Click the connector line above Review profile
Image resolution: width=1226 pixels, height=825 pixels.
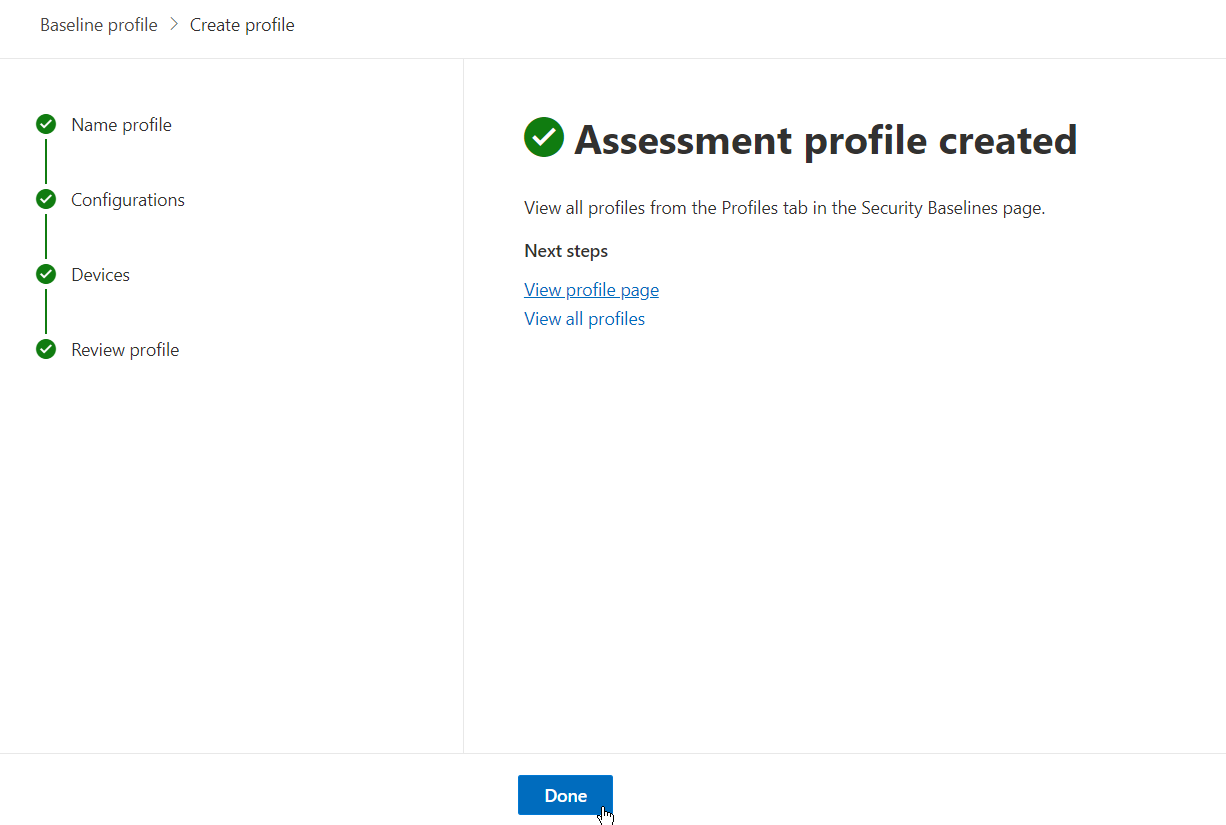[46, 311]
